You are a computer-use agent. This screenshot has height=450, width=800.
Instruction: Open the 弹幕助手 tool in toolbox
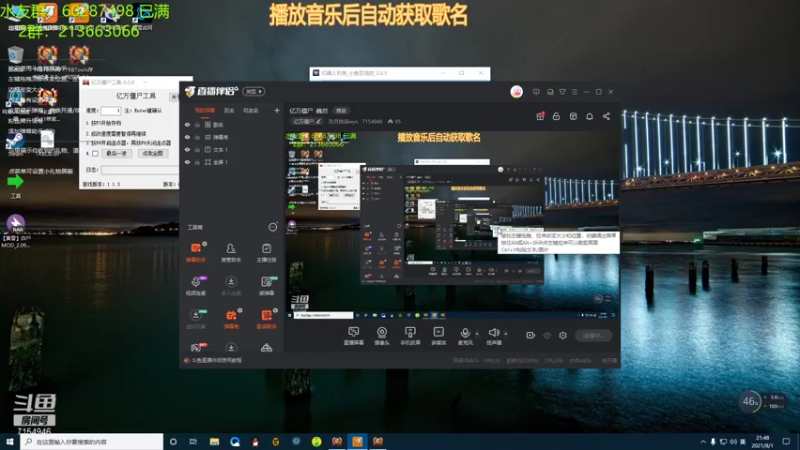click(195, 252)
